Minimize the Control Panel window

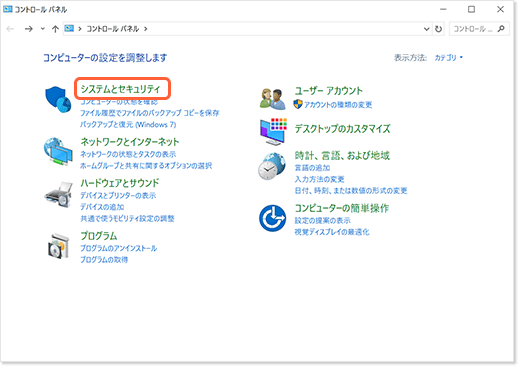(x=443, y=9)
